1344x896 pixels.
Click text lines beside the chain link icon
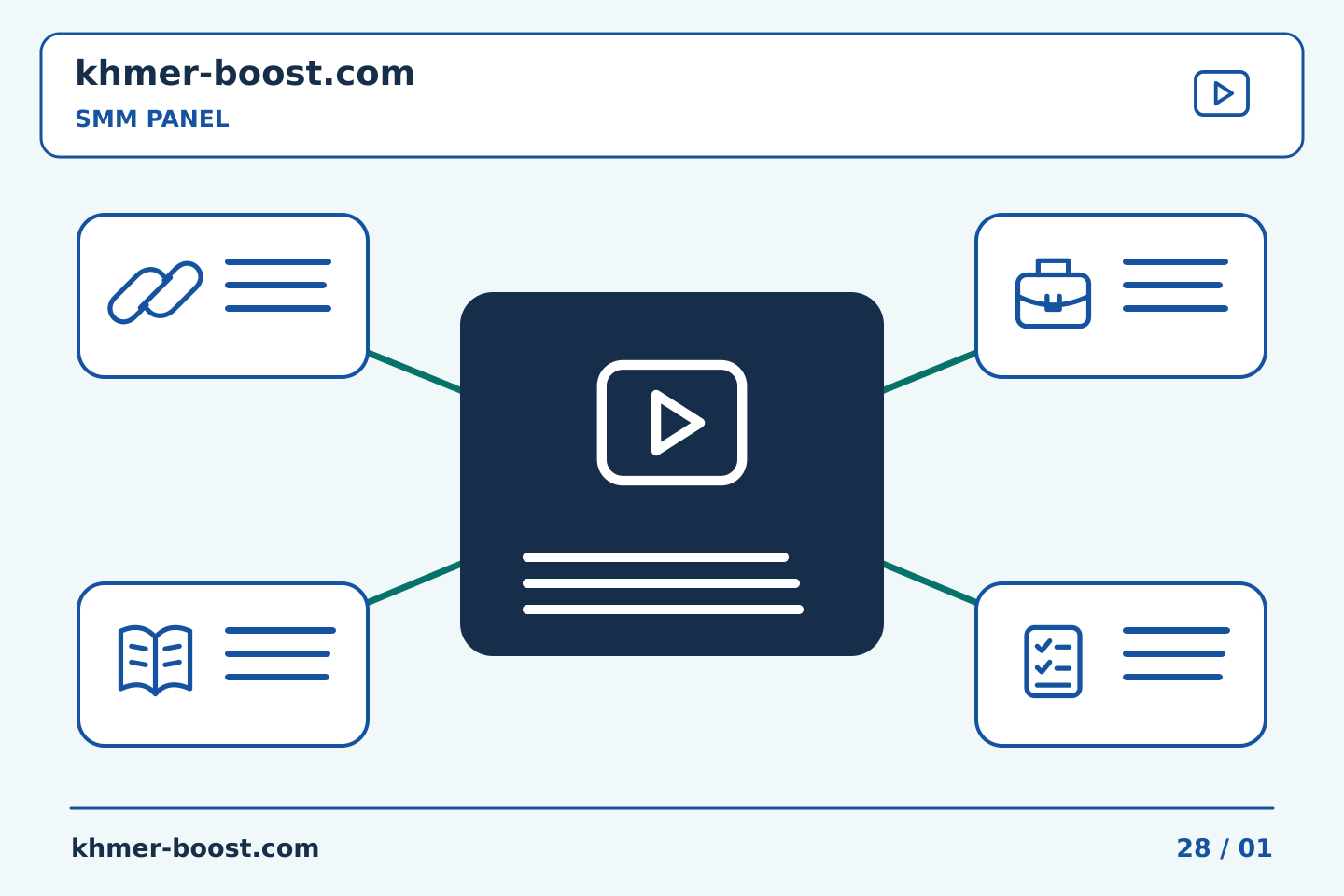[x=278, y=285]
